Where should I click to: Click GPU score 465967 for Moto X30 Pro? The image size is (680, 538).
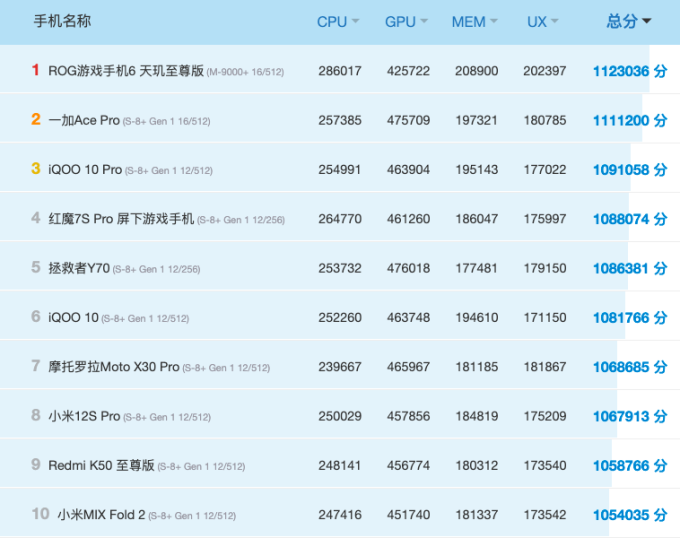(x=408, y=367)
